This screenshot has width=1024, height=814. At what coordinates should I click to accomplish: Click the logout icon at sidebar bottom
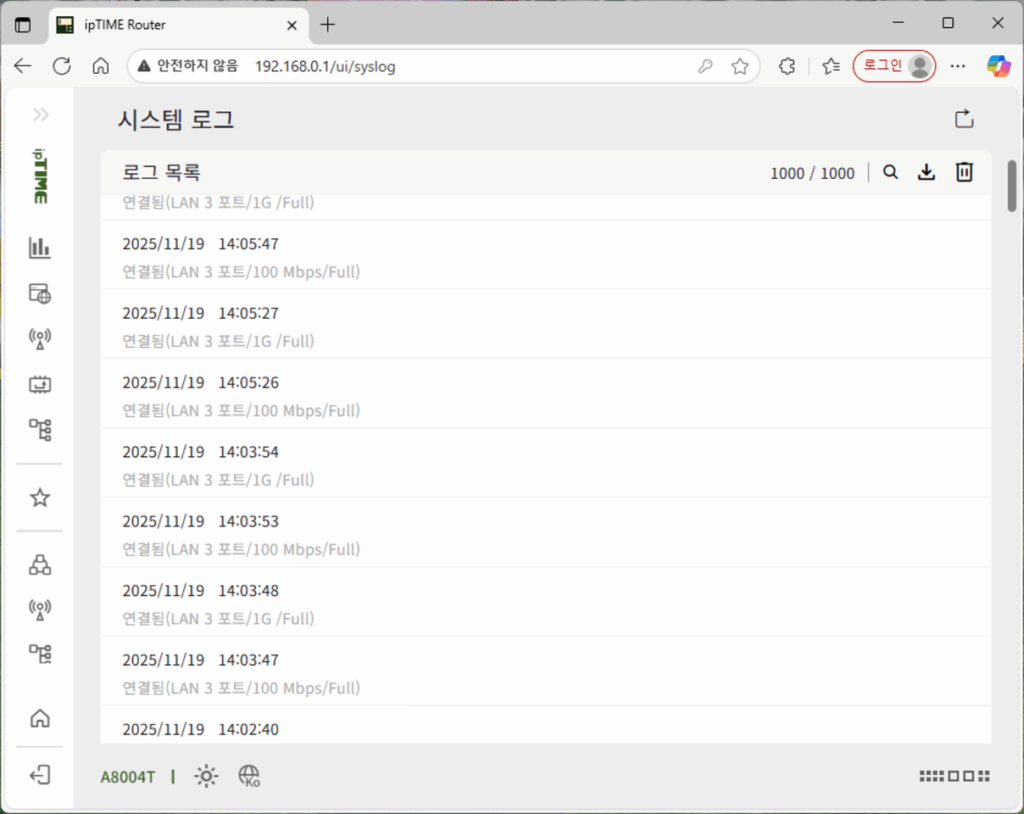[40, 775]
